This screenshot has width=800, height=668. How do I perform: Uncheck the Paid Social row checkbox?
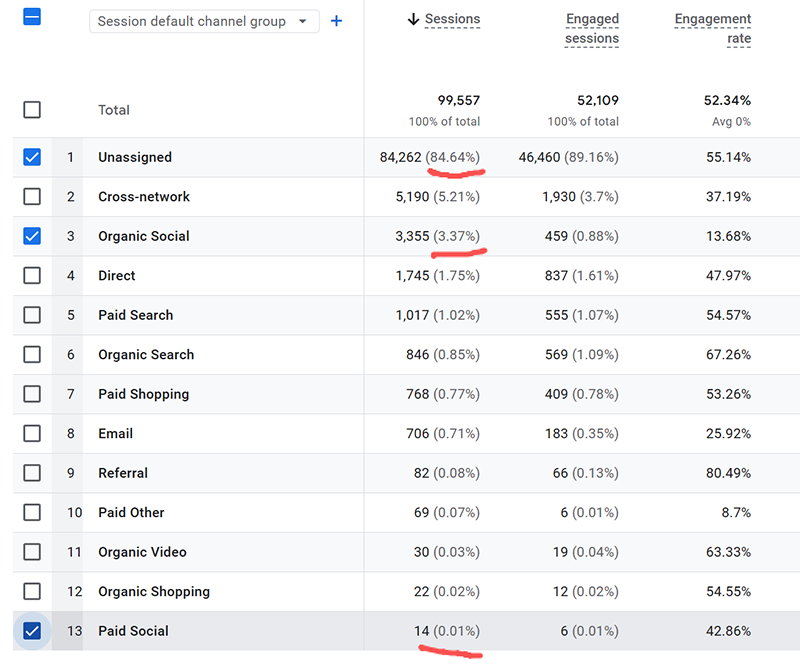pos(32,631)
